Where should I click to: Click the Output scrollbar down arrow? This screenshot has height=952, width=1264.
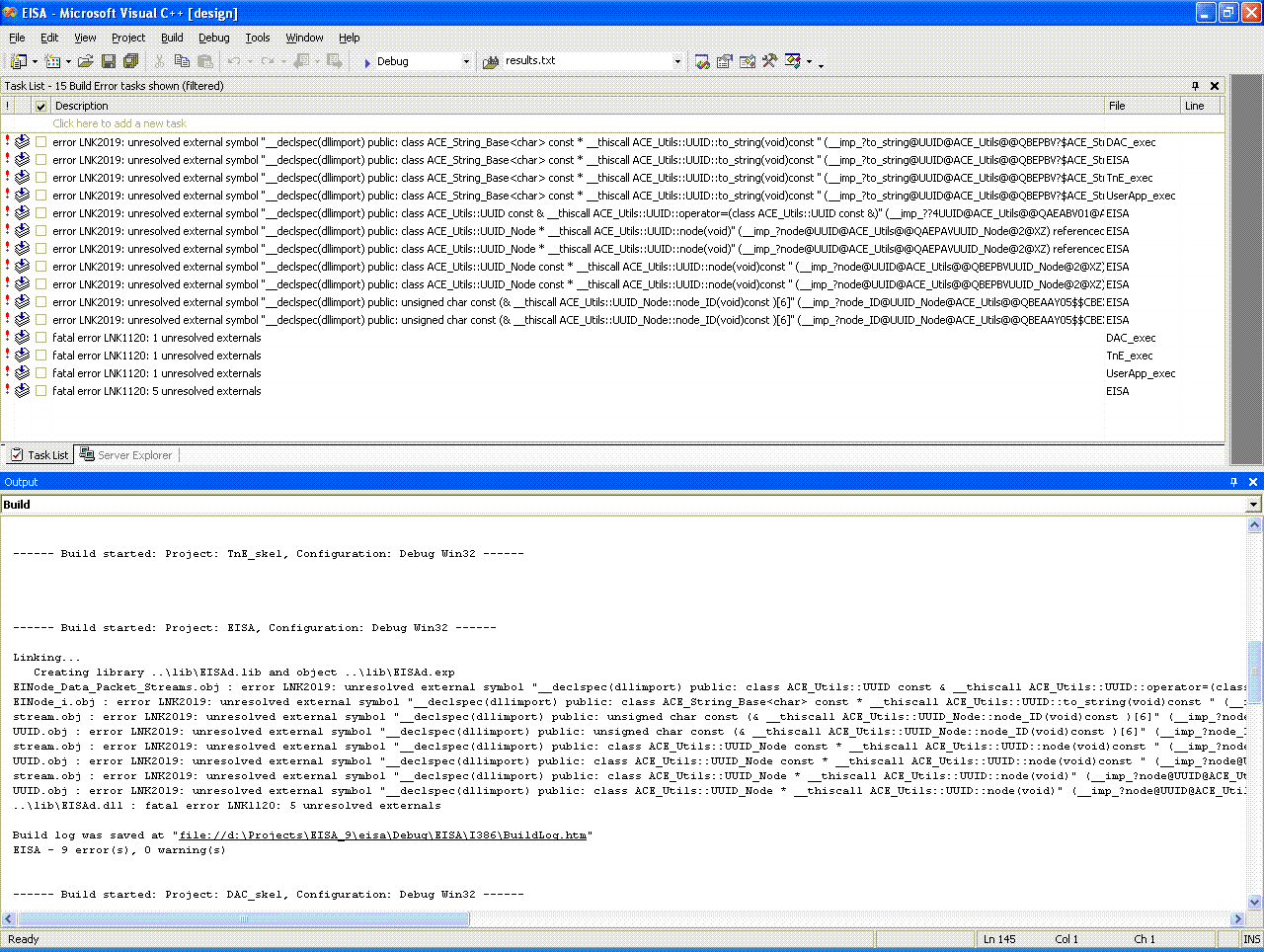tap(1255, 902)
